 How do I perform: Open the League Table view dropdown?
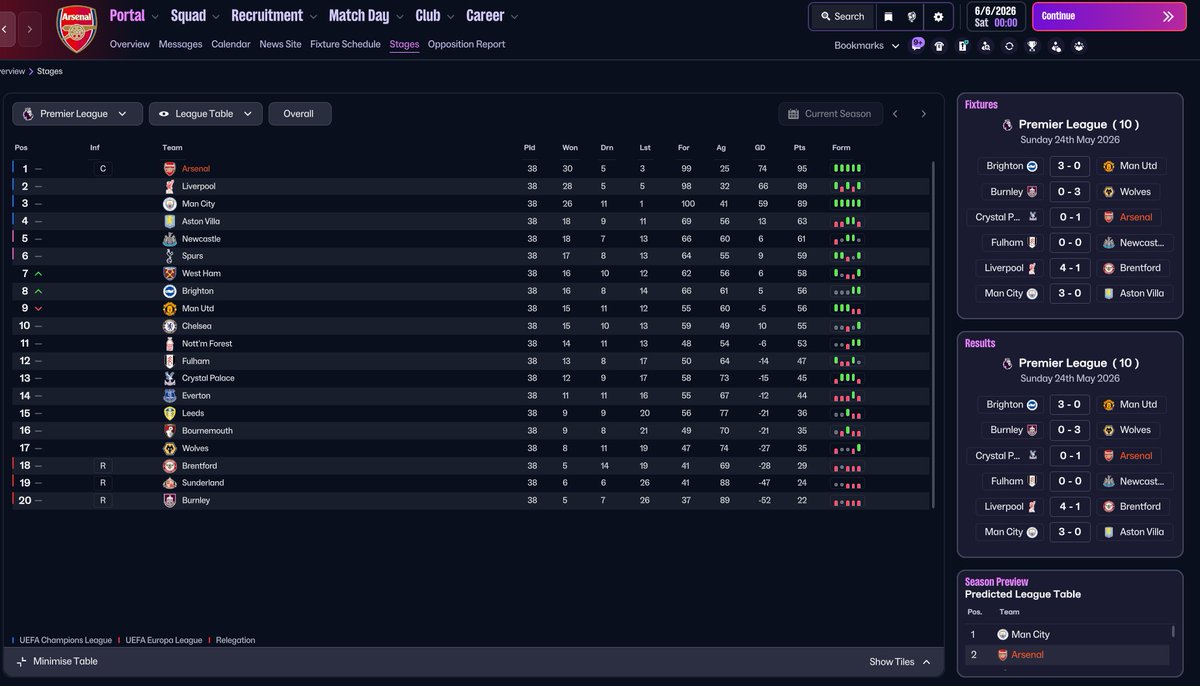[x=206, y=114]
